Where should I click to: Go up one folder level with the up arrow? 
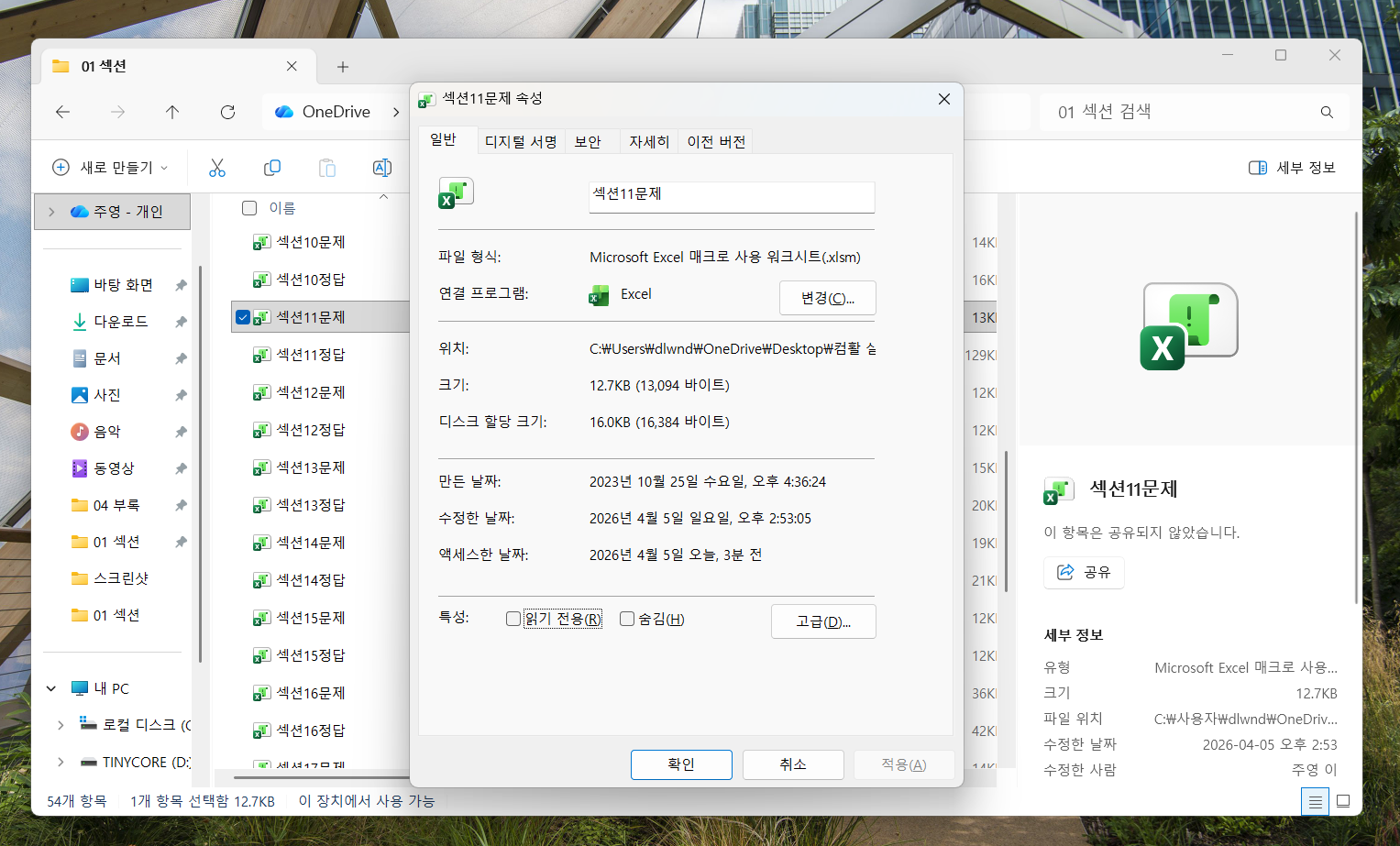(172, 112)
